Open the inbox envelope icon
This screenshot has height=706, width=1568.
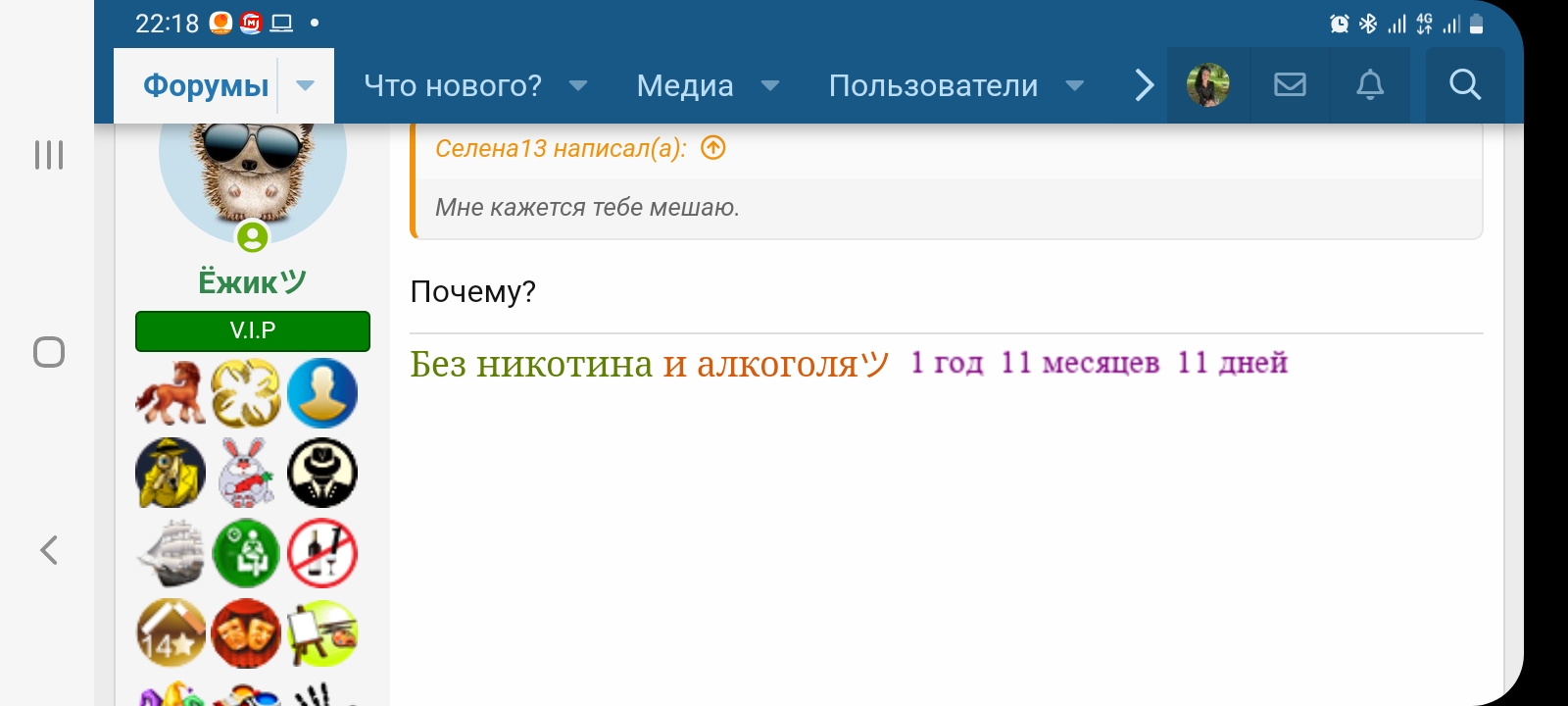pos(1290,85)
